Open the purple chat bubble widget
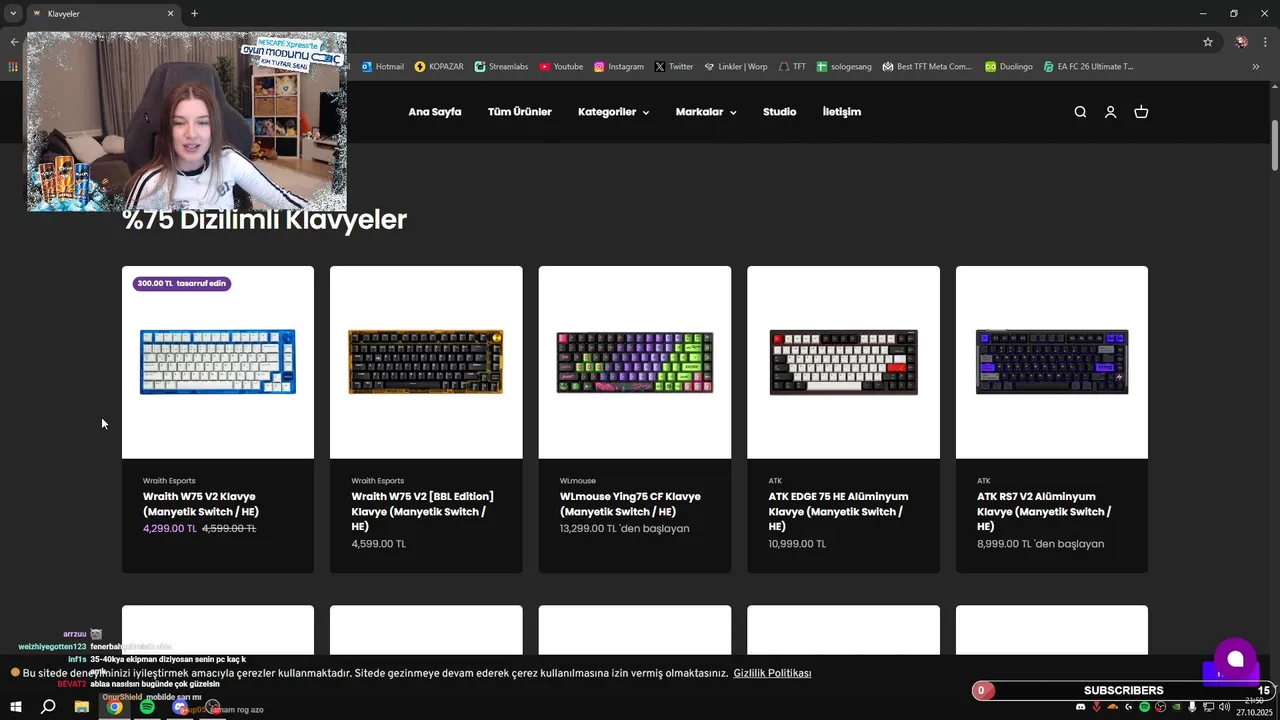1280x720 pixels. point(1235,658)
